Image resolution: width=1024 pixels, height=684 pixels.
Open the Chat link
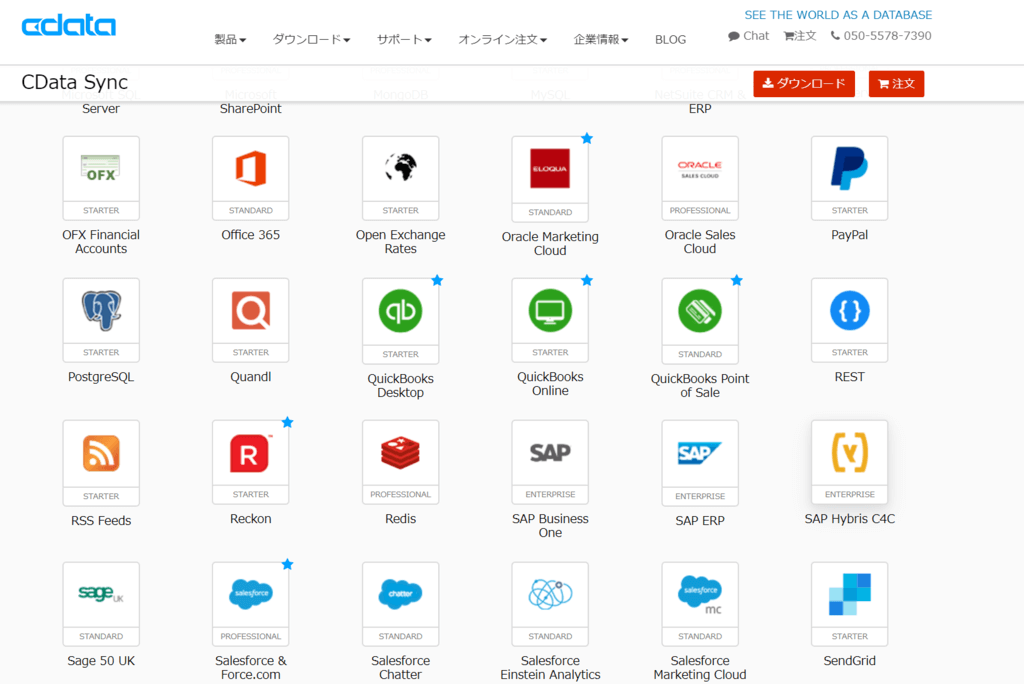(x=748, y=36)
